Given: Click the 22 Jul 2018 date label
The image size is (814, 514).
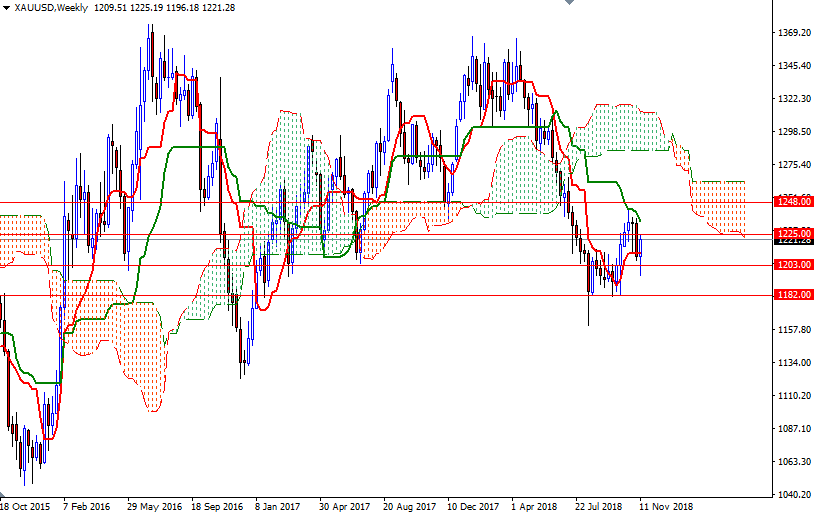Looking at the screenshot, I should click(x=598, y=506).
